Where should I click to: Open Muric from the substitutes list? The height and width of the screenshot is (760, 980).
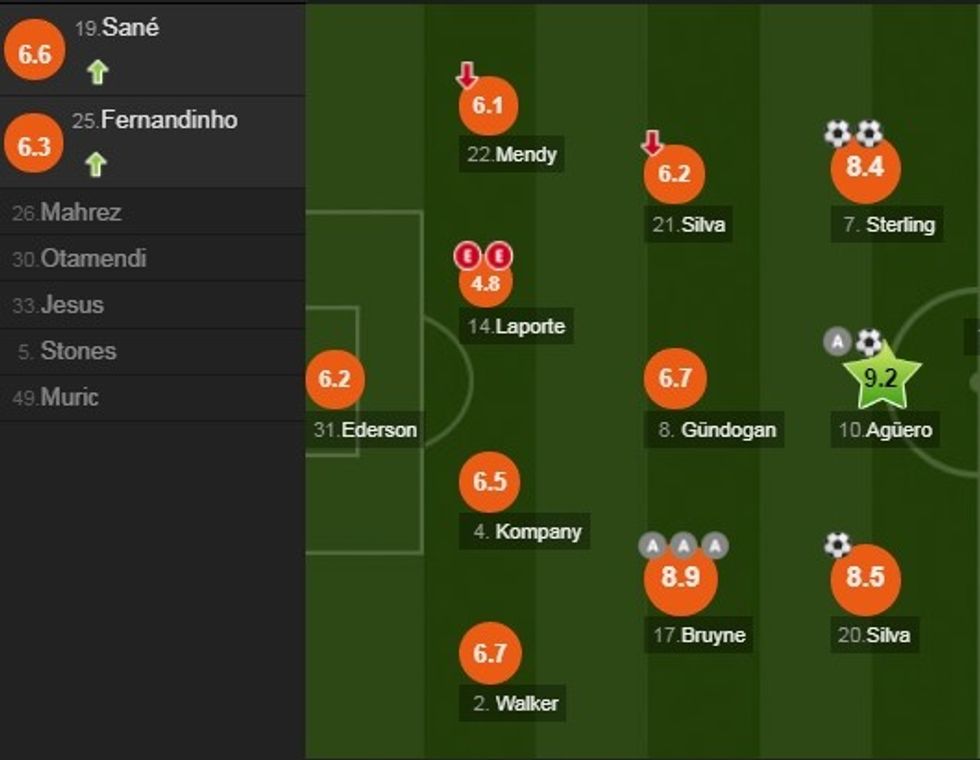tap(56, 397)
